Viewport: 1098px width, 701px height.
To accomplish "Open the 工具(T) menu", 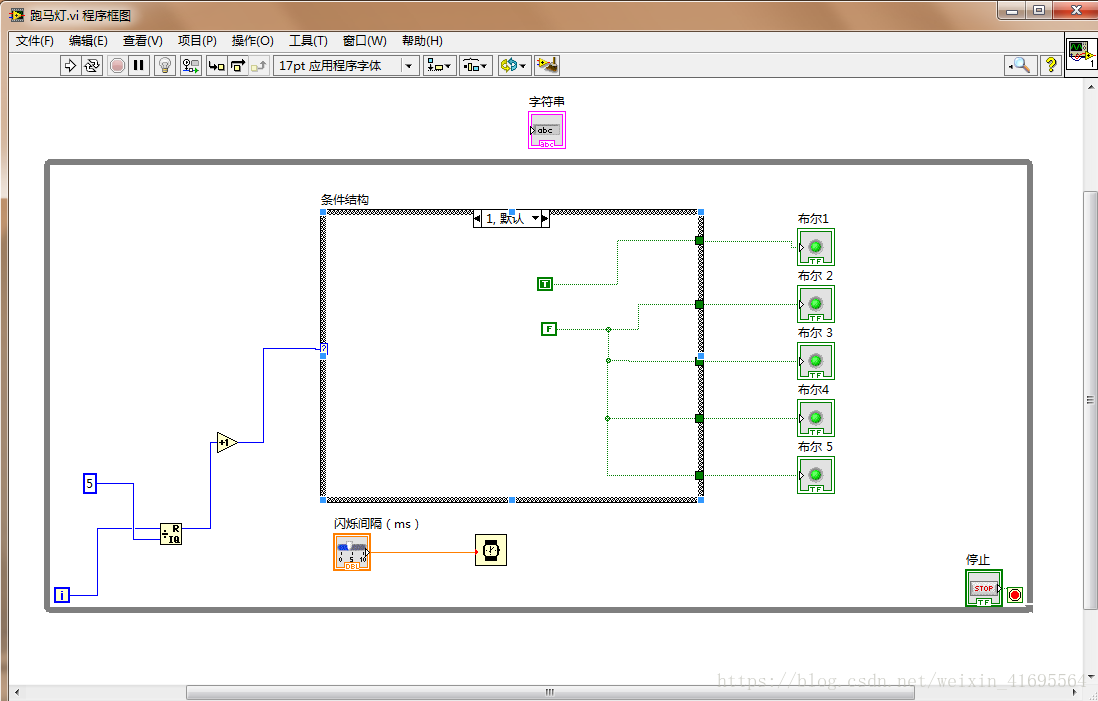I will pos(308,41).
